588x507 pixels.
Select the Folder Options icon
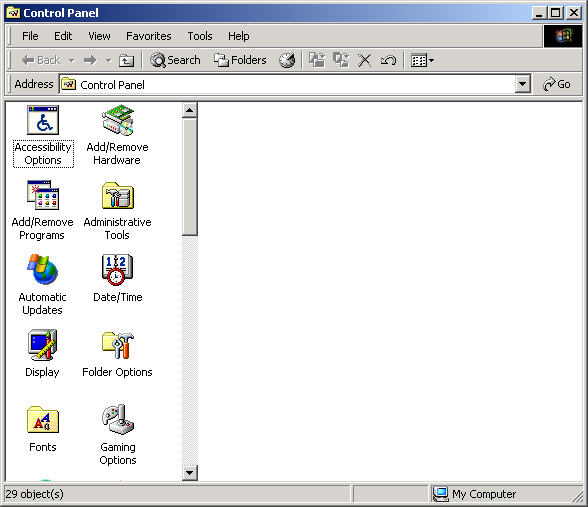click(118, 345)
